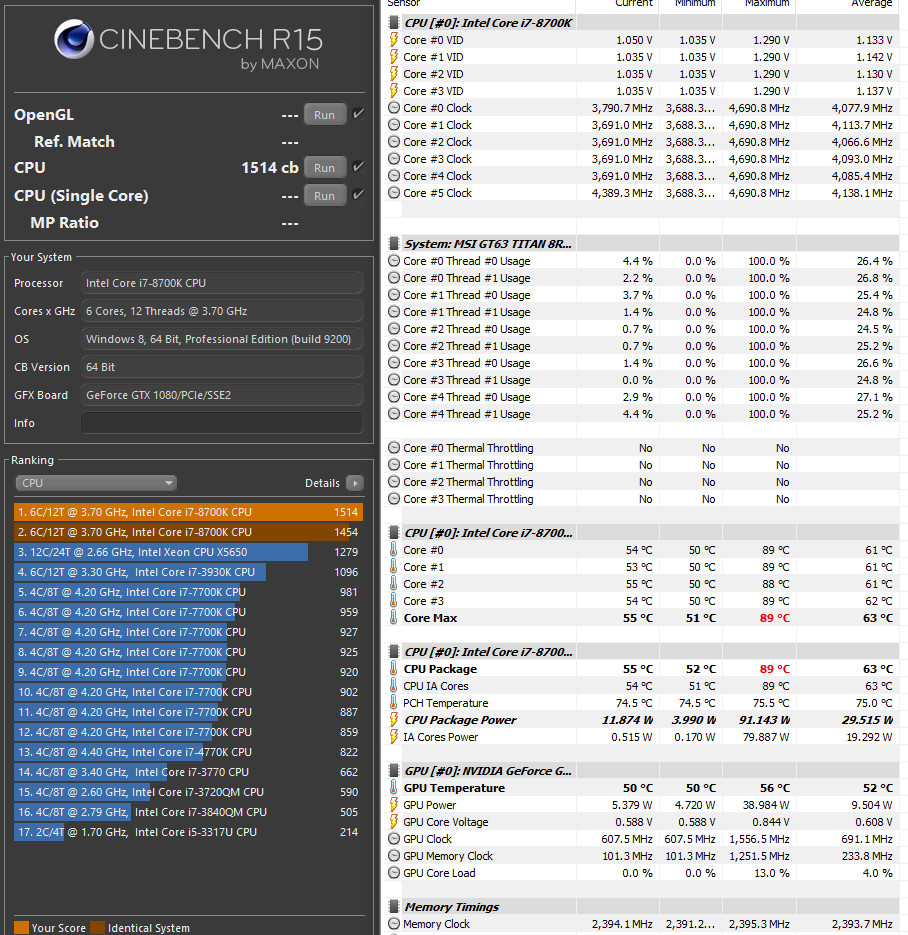
Task: Click the "GPU Clock" sensor label
Action: [427, 839]
